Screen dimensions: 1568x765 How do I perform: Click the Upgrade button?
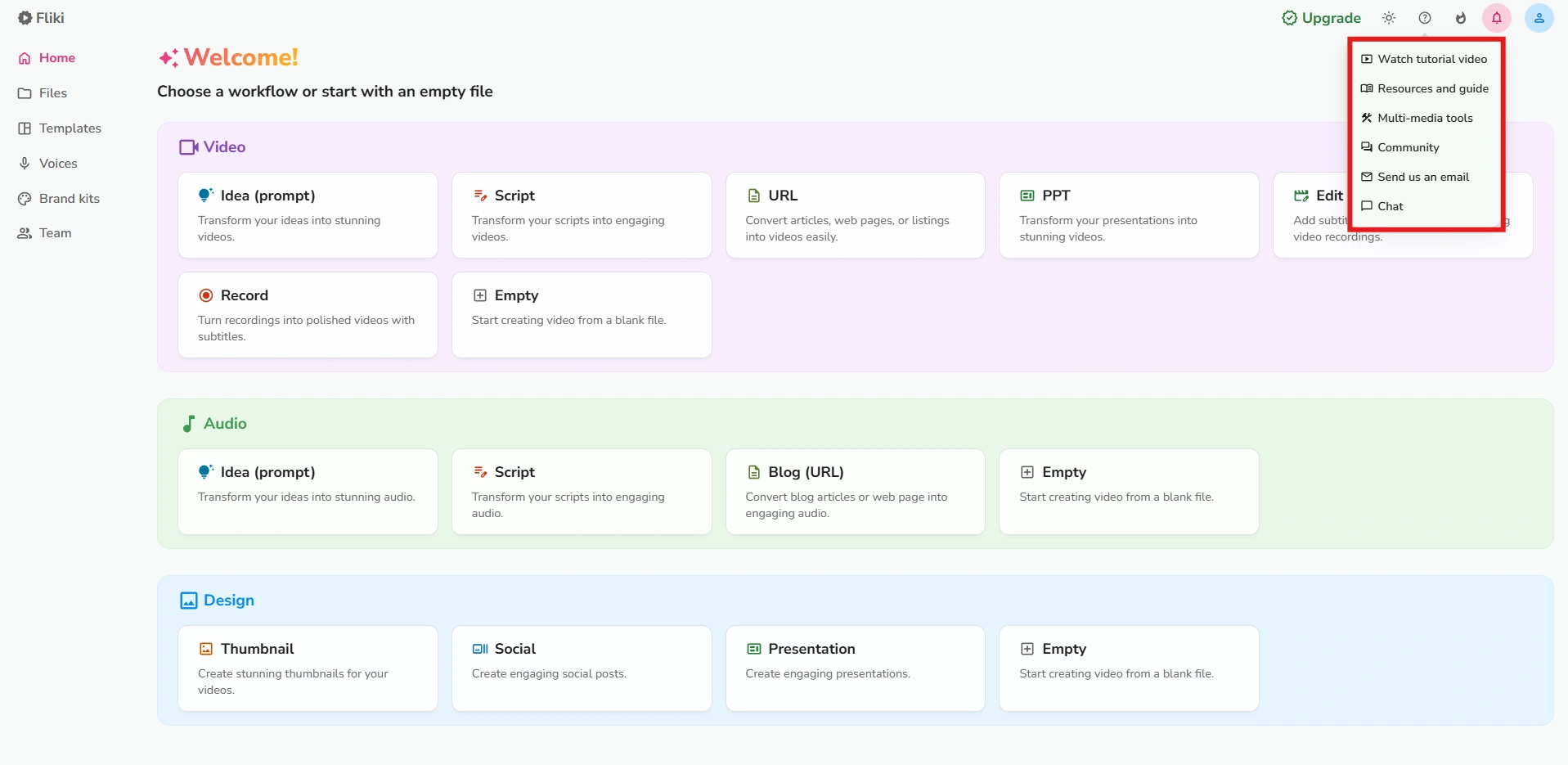point(1321,18)
